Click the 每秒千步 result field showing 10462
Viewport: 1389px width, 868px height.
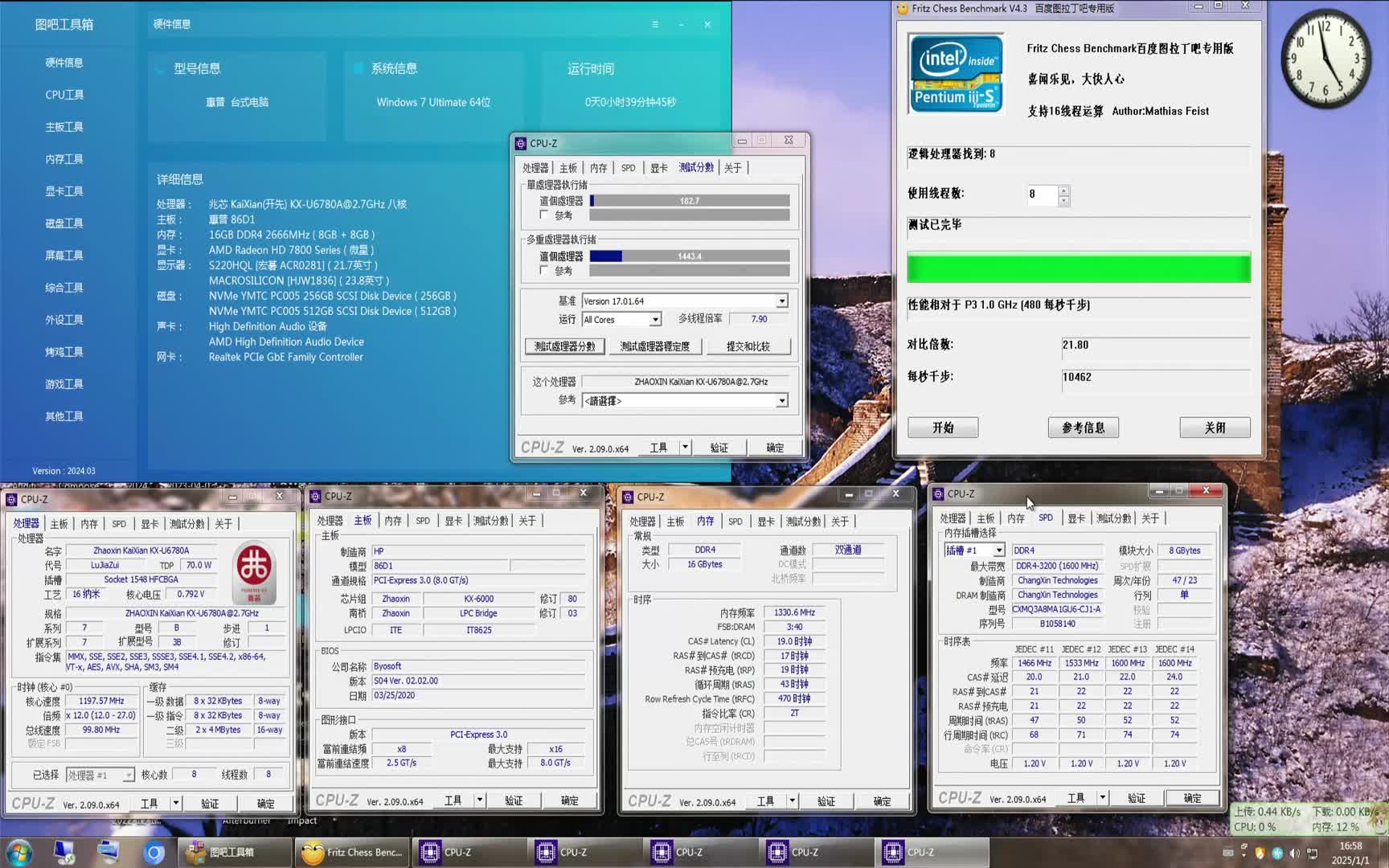[x=1154, y=378]
